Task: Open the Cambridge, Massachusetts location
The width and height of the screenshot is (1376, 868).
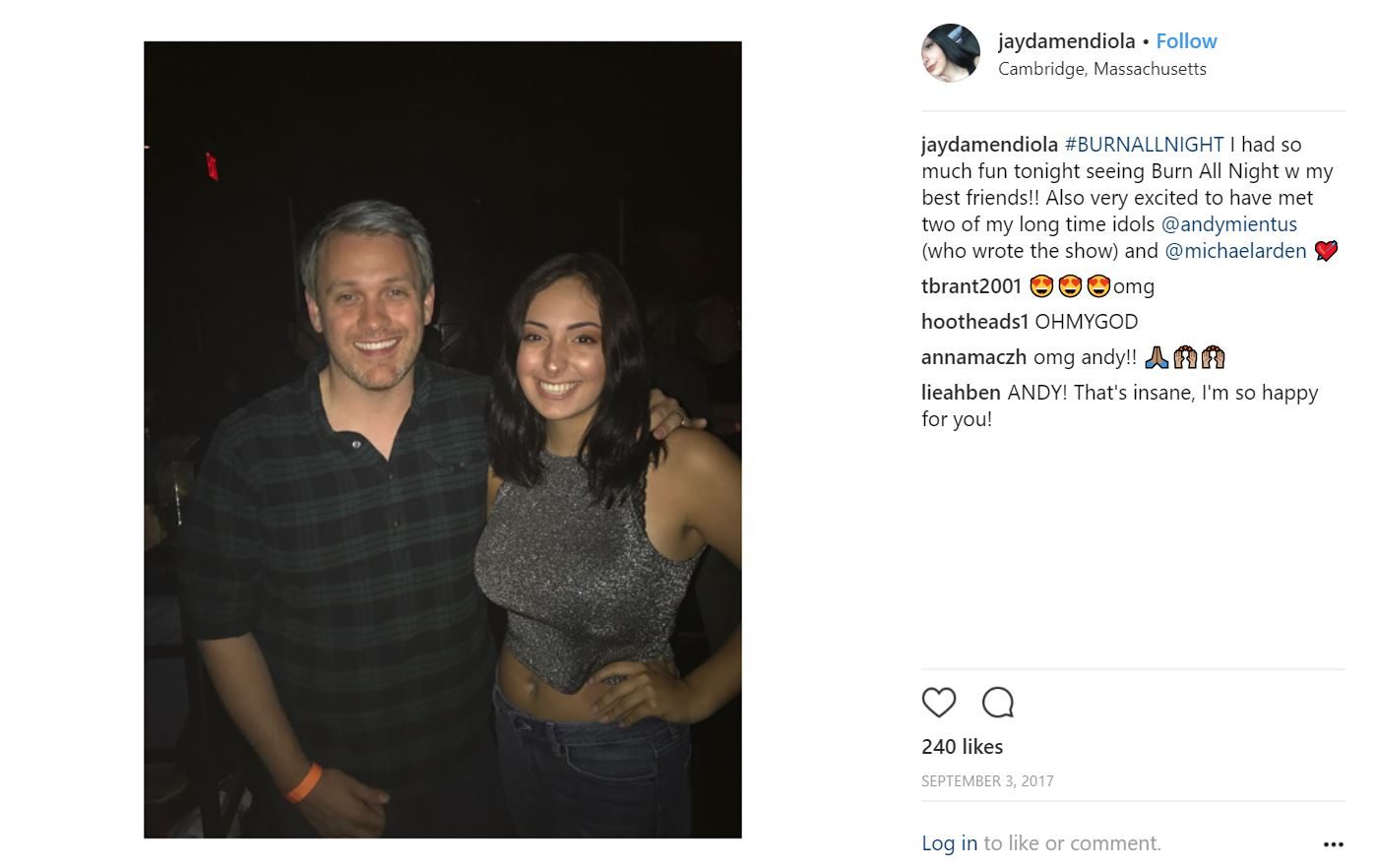Action: 1101,69
